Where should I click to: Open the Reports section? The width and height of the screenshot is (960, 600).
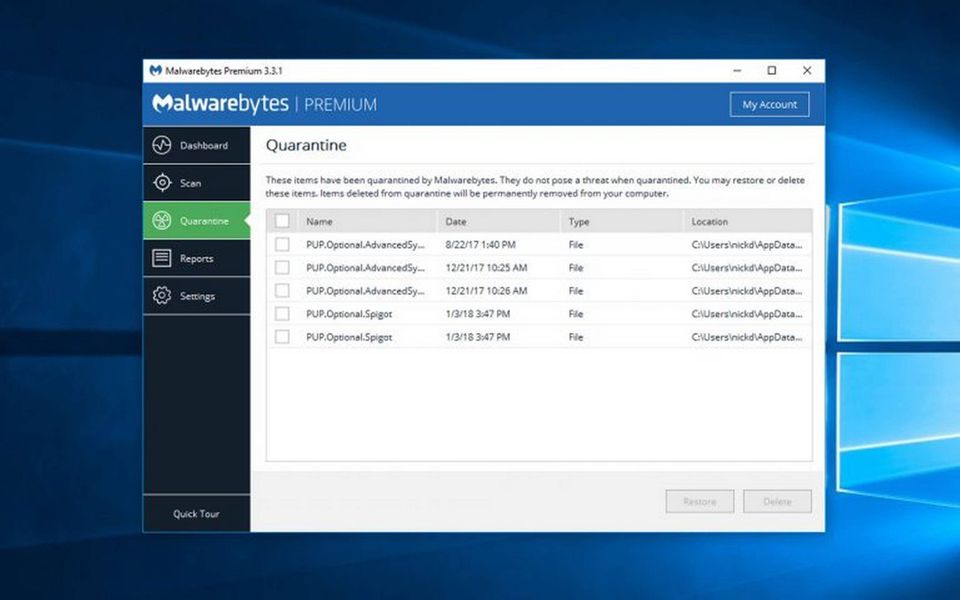tap(196, 259)
